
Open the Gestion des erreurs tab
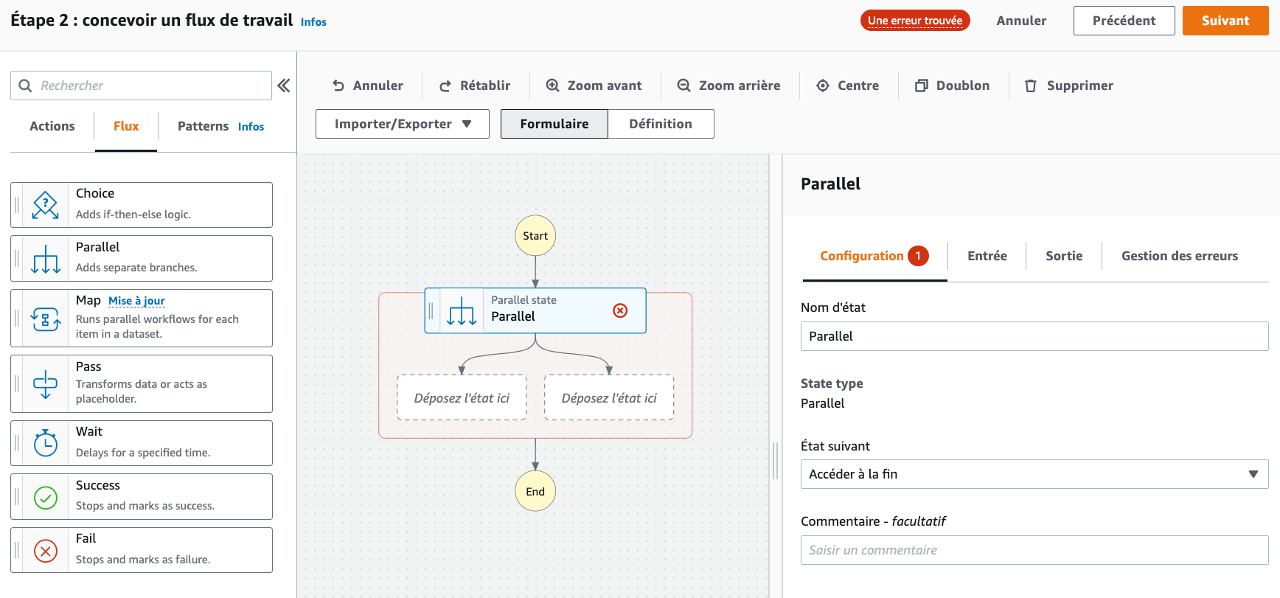click(x=1180, y=256)
